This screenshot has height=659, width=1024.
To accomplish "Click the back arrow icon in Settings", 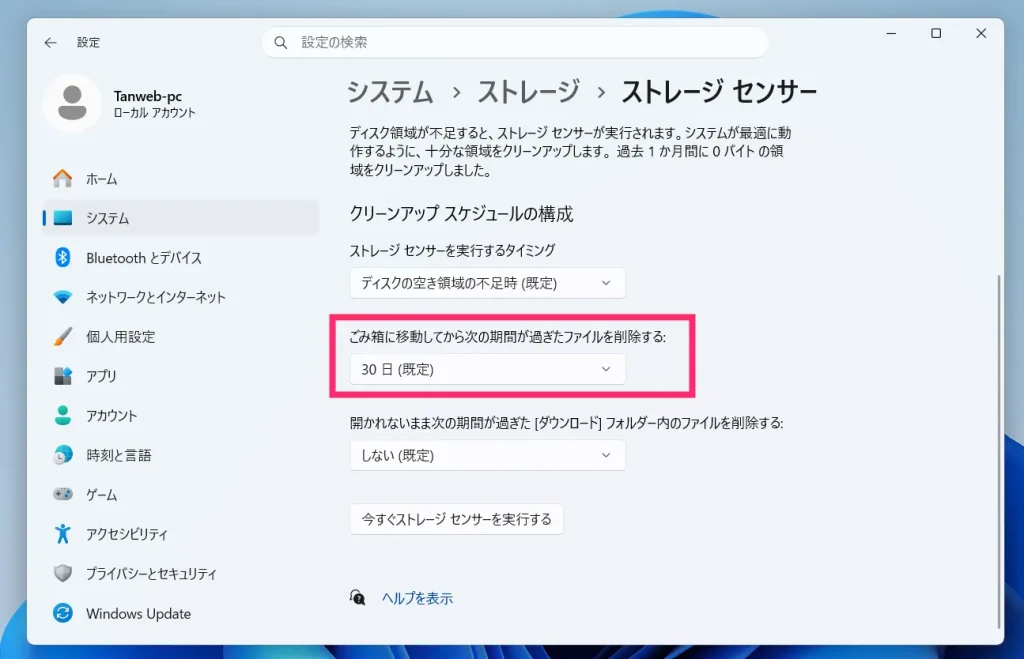I will coord(50,42).
